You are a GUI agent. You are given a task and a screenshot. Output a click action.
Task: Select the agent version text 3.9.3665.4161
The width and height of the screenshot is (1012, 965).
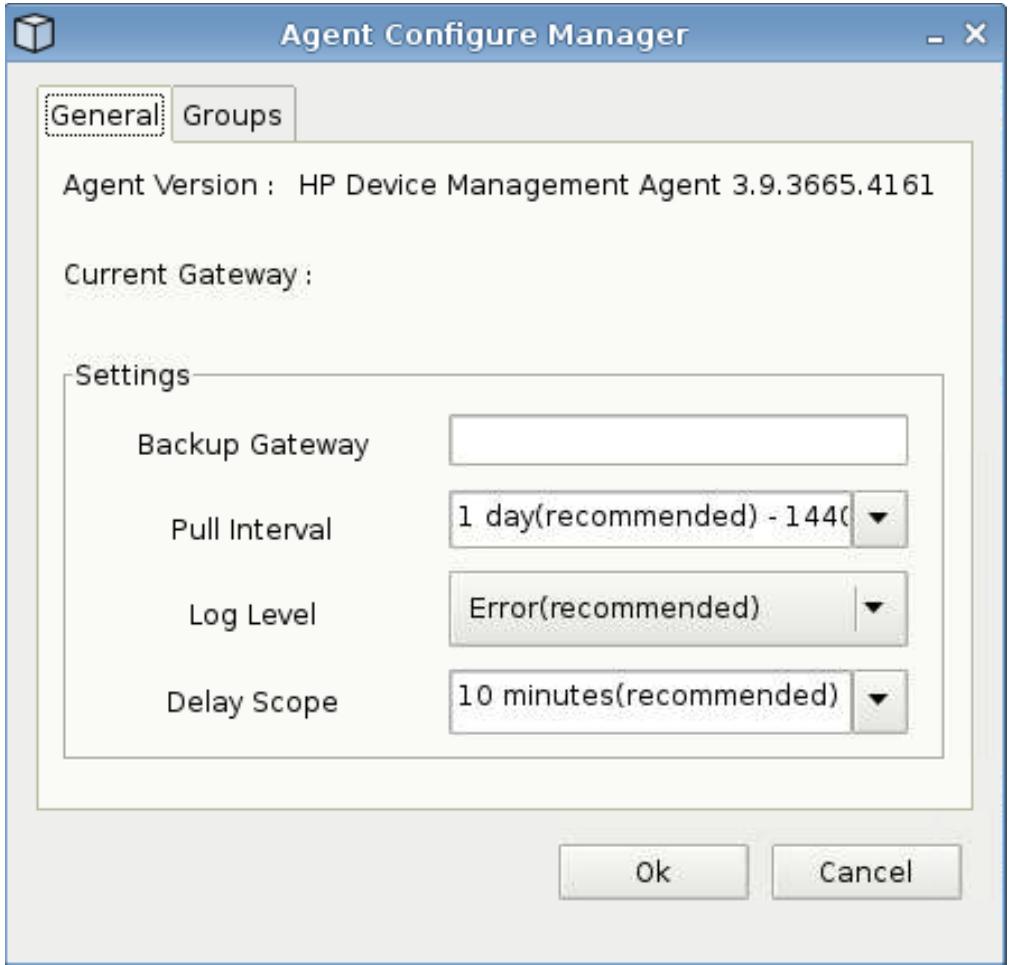[x=833, y=185]
